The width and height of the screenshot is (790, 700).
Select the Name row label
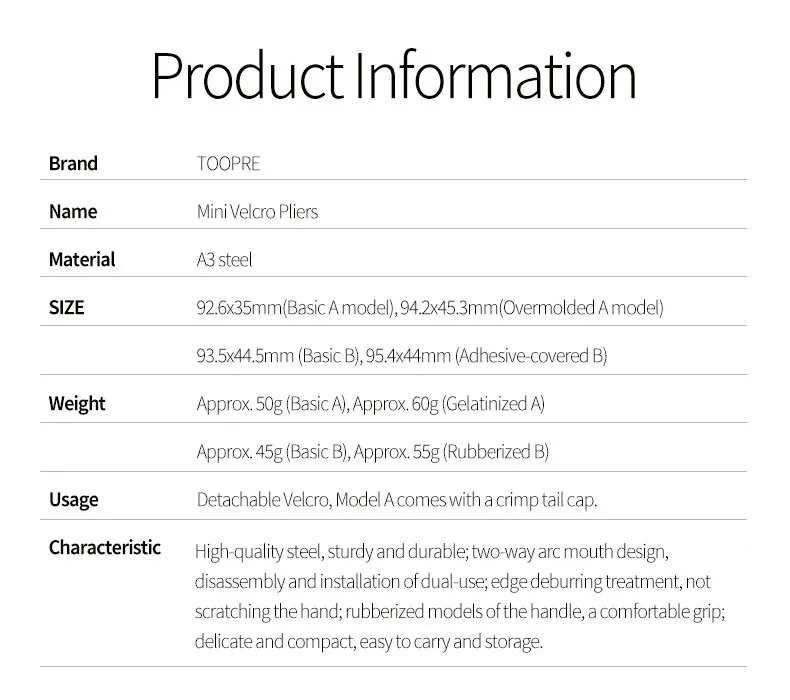(73, 212)
